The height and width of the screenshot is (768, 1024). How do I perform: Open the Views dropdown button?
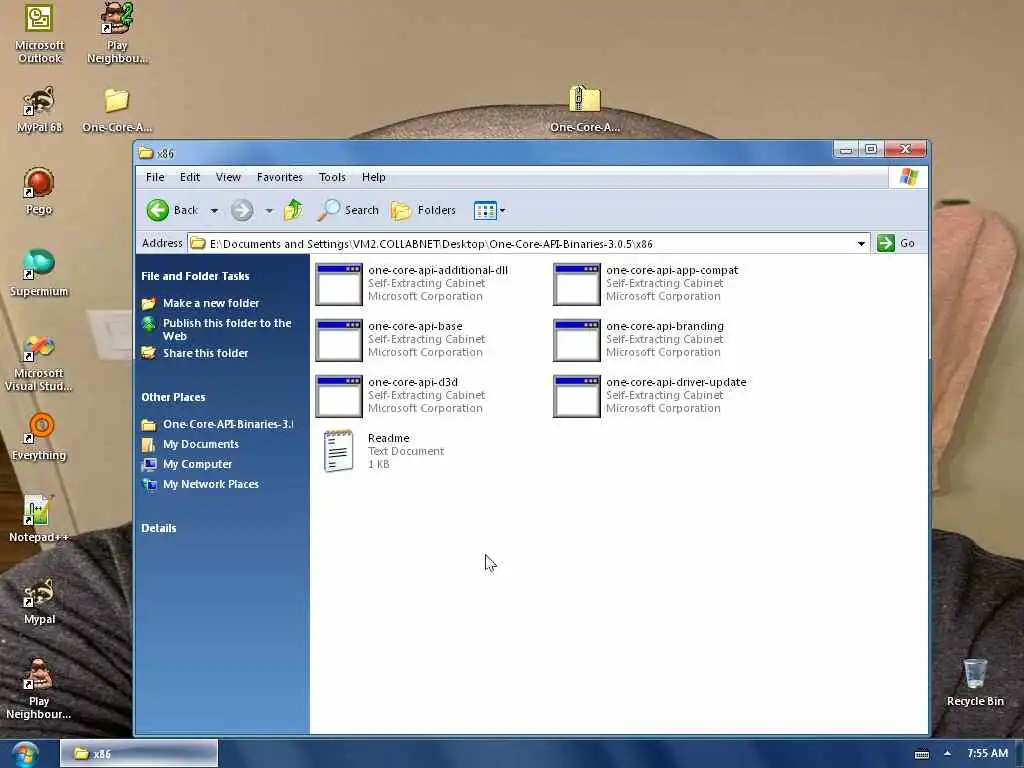click(x=489, y=210)
